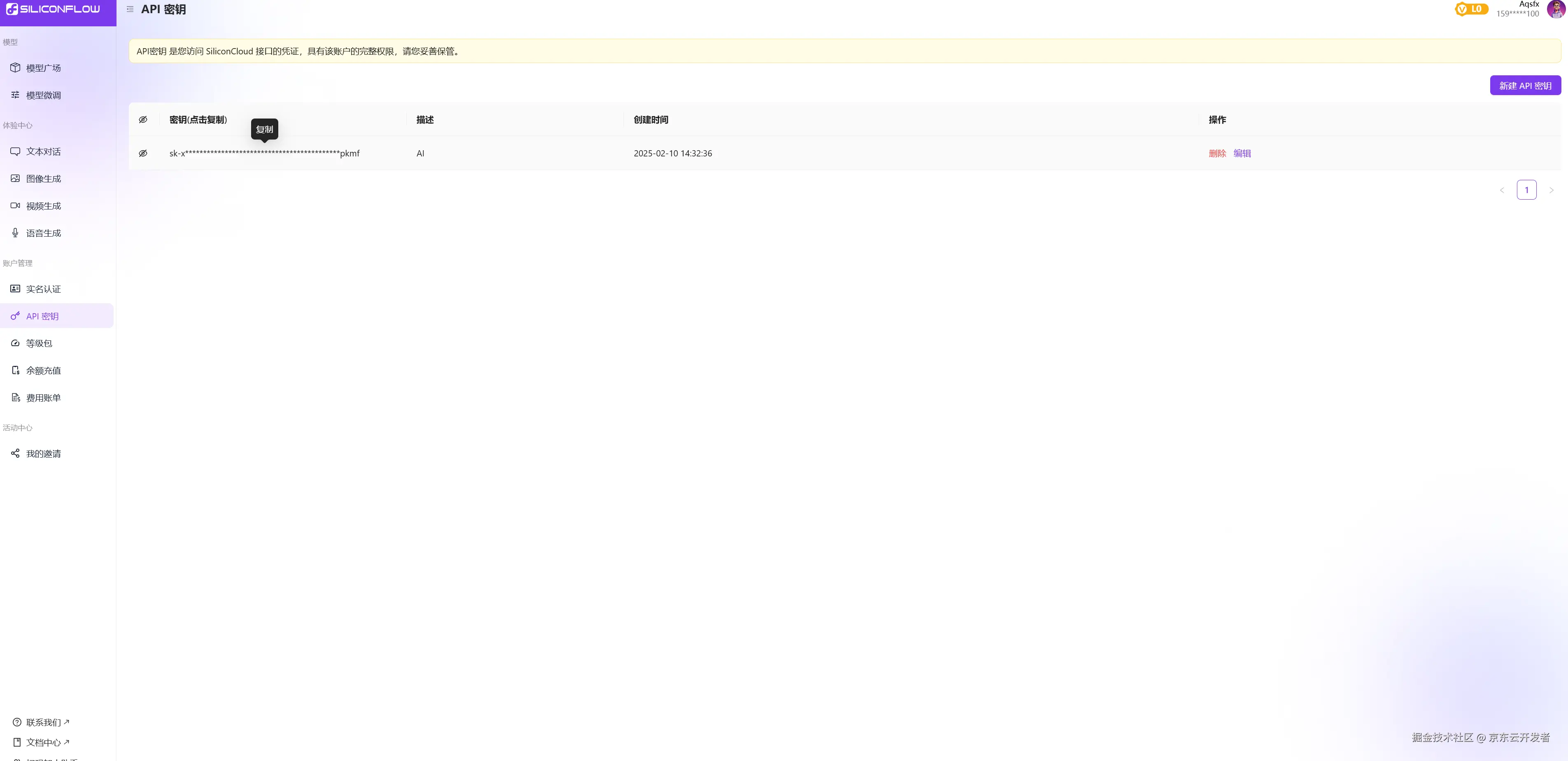Image resolution: width=1568 pixels, height=761 pixels.
Task: Edit the API key with 编辑
Action: [x=1242, y=154]
